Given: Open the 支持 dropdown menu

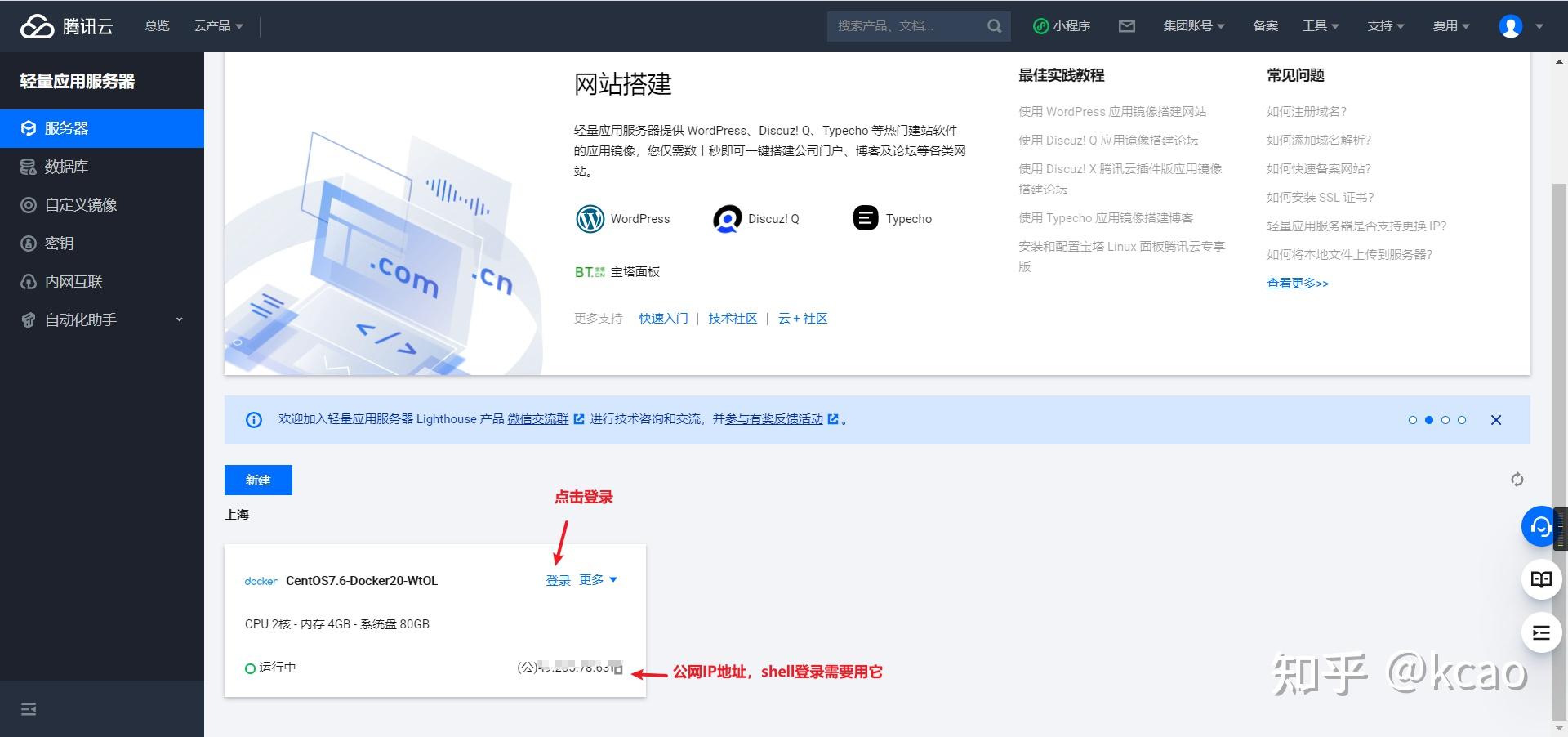Looking at the screenshot, I should 1386,26.
